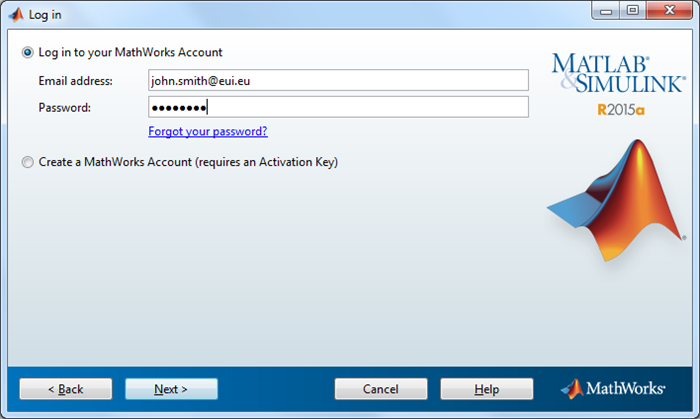Click the MATLAB icon in the title bar
Screen dimensions: 700x419
[16, 14]
